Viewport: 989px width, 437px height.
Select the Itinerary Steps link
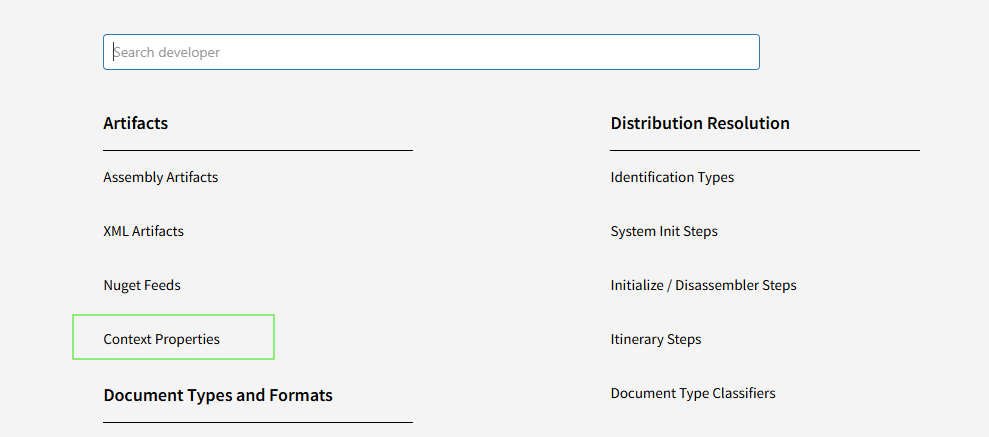pos(656,339)
